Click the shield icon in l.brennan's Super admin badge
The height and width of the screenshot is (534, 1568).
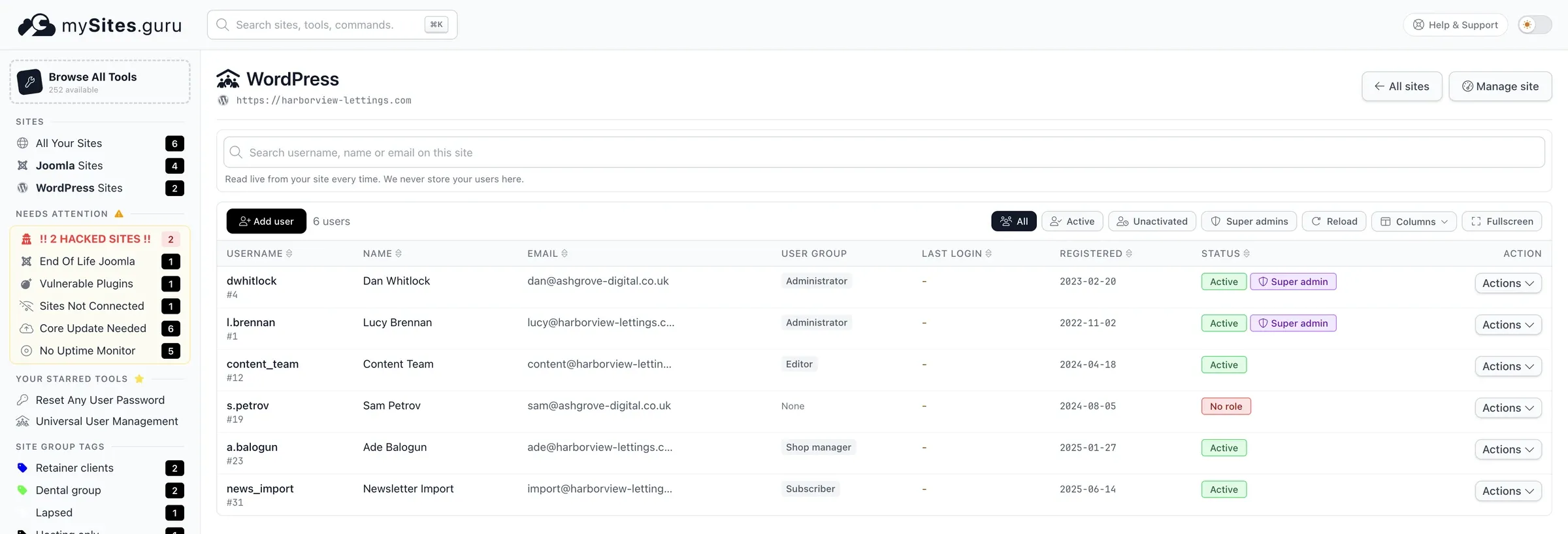click(1263, 324)
